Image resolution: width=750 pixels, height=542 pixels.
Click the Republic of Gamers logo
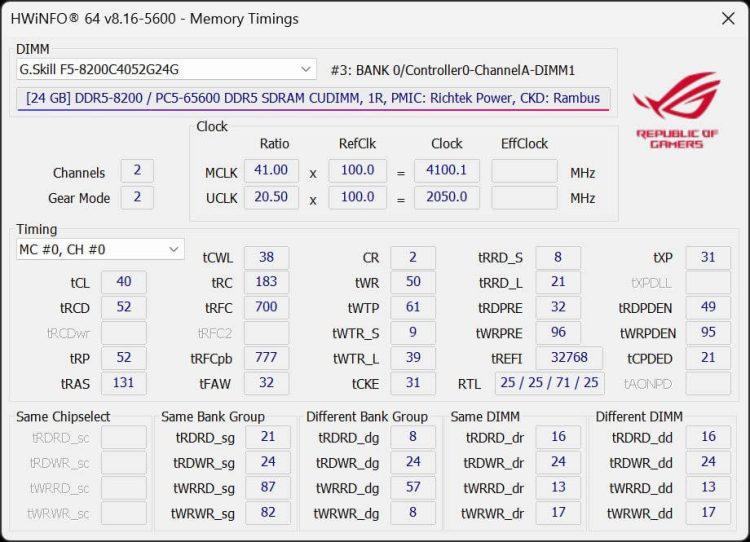pyautogui.click(x=676, y=110)
